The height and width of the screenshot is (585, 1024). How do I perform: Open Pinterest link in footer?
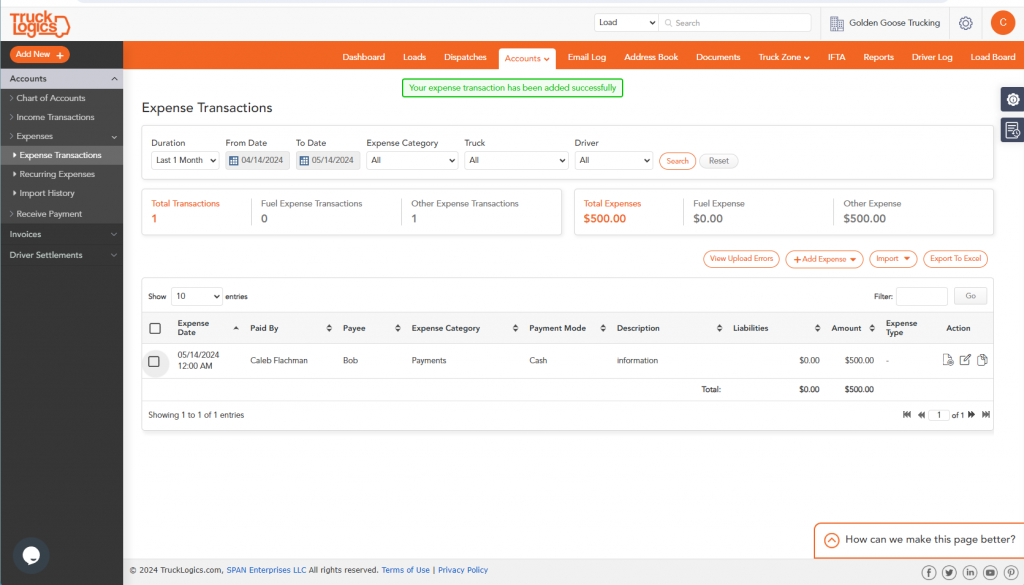(x=1011, y=573)
